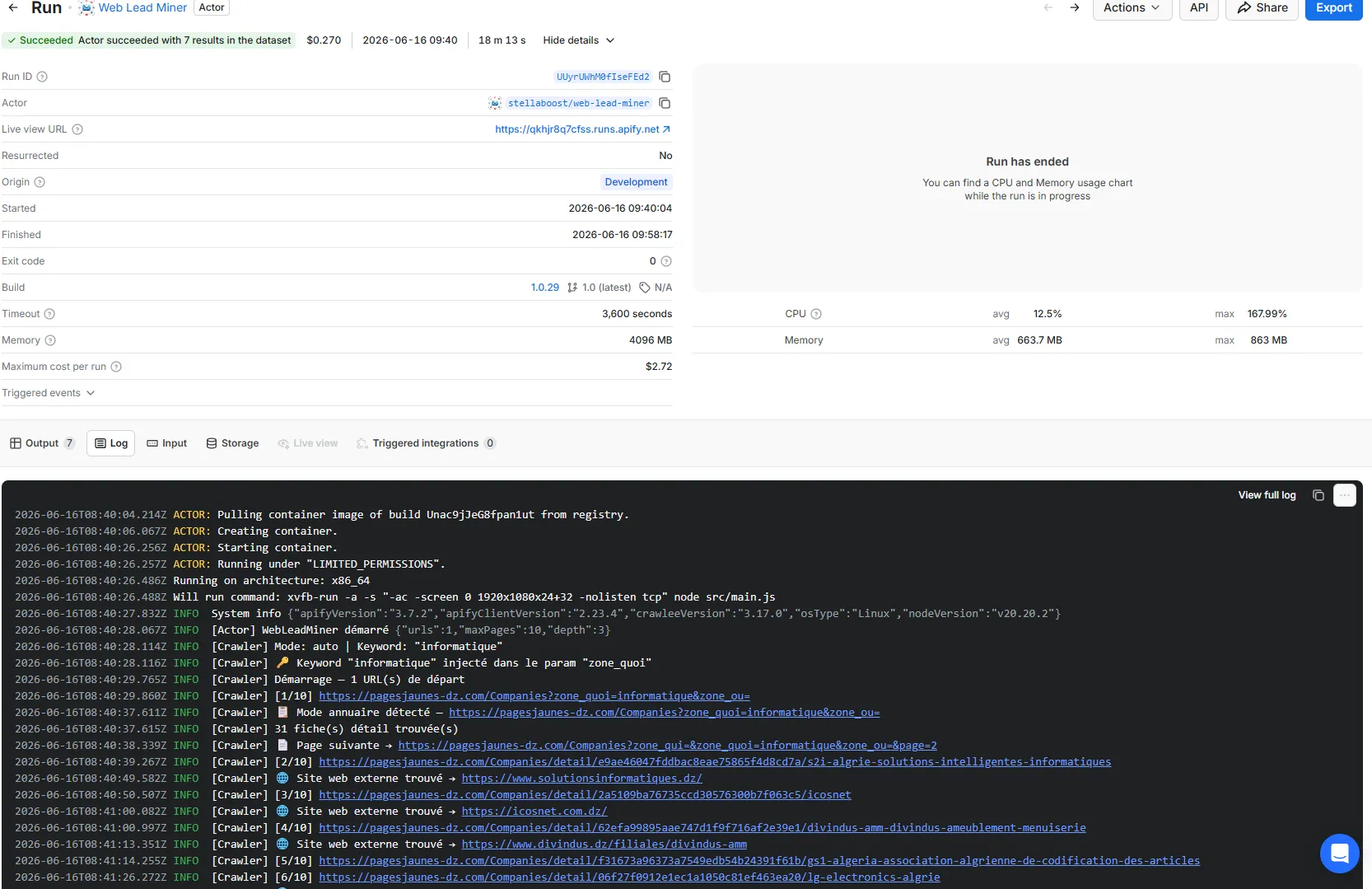
Task: Go to next run arrow
Action: (x=1075, y=7)
